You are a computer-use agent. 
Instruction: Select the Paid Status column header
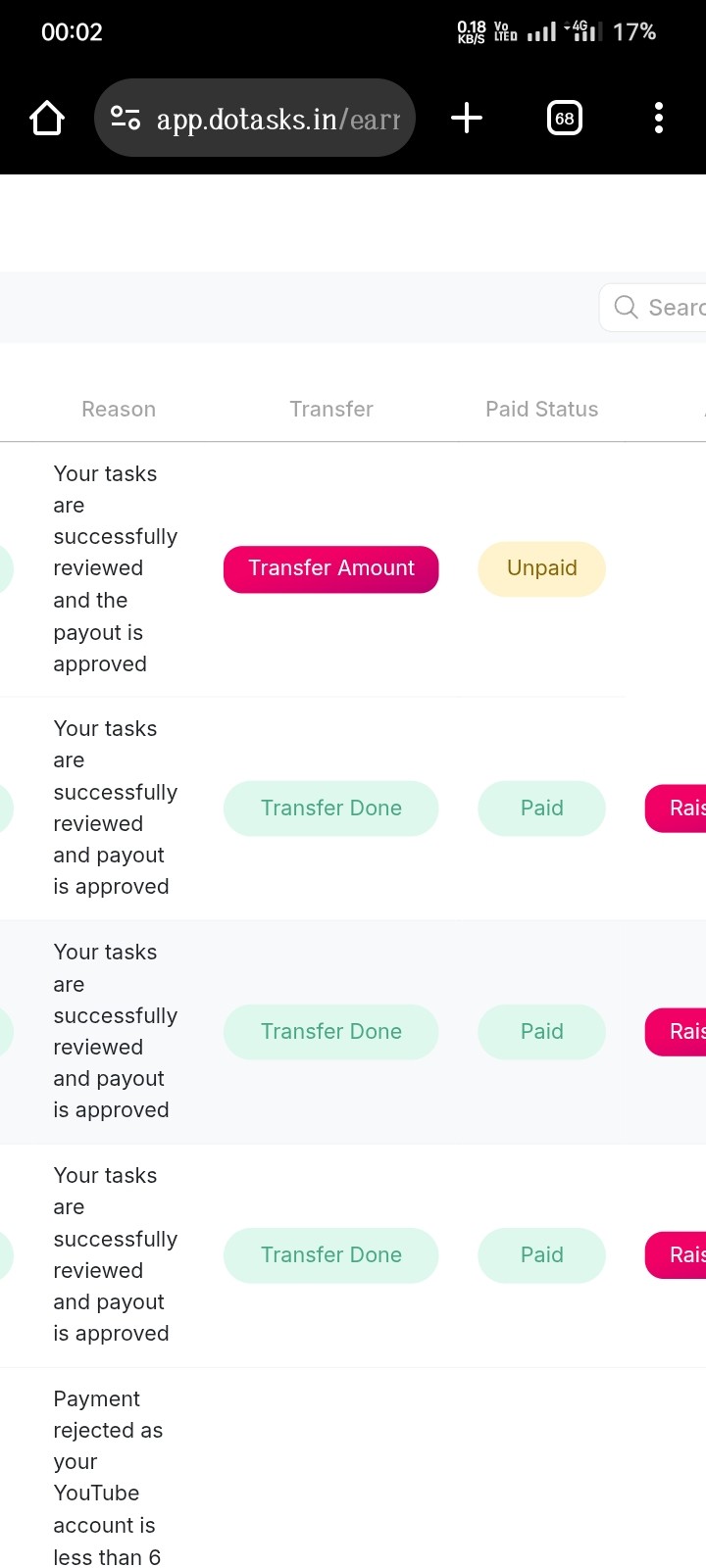point(541,410)
